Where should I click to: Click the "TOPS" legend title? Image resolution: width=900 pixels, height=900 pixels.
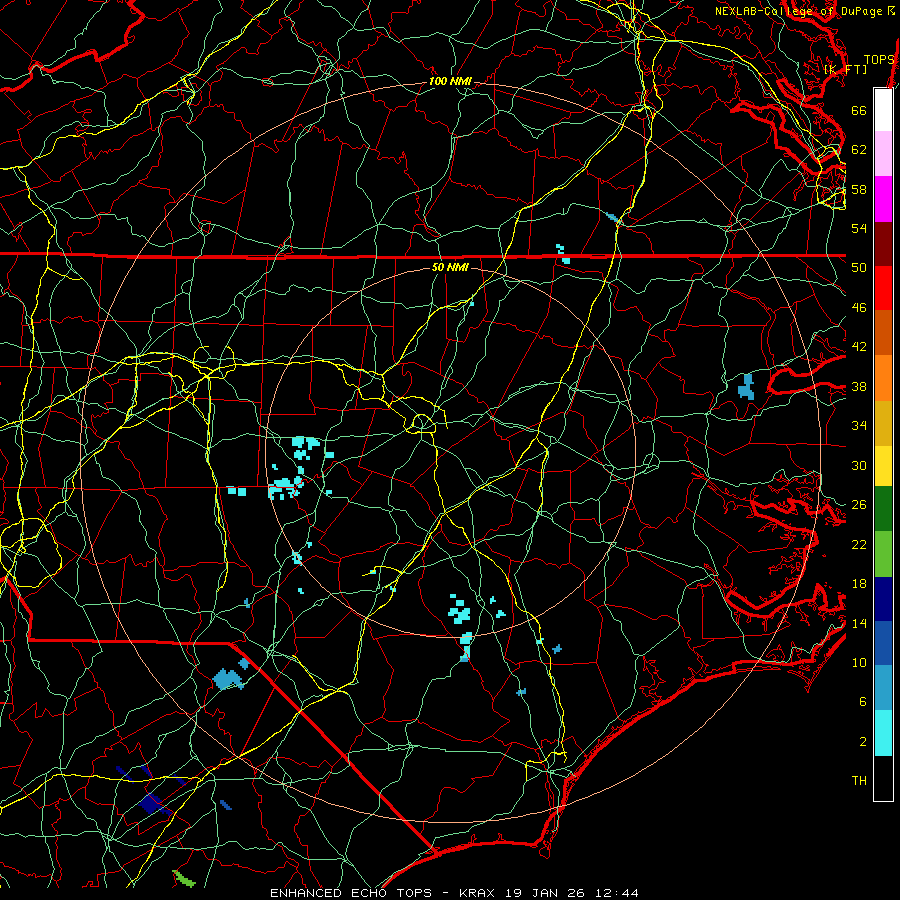[x=879, y=60]
